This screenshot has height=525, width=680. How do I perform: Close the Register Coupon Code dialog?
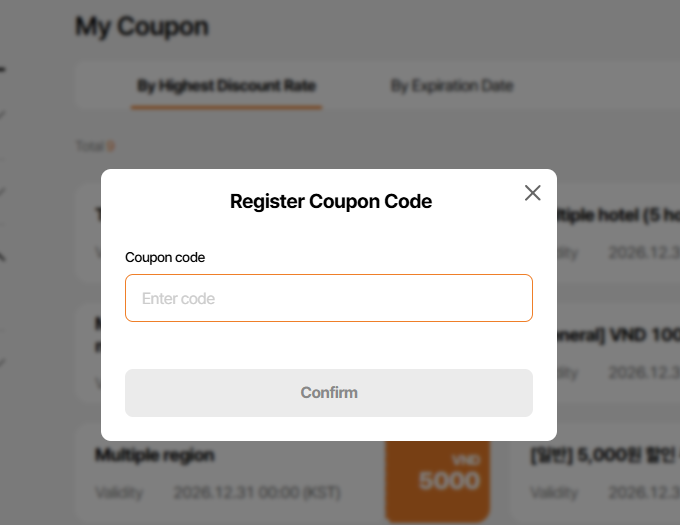532,193
